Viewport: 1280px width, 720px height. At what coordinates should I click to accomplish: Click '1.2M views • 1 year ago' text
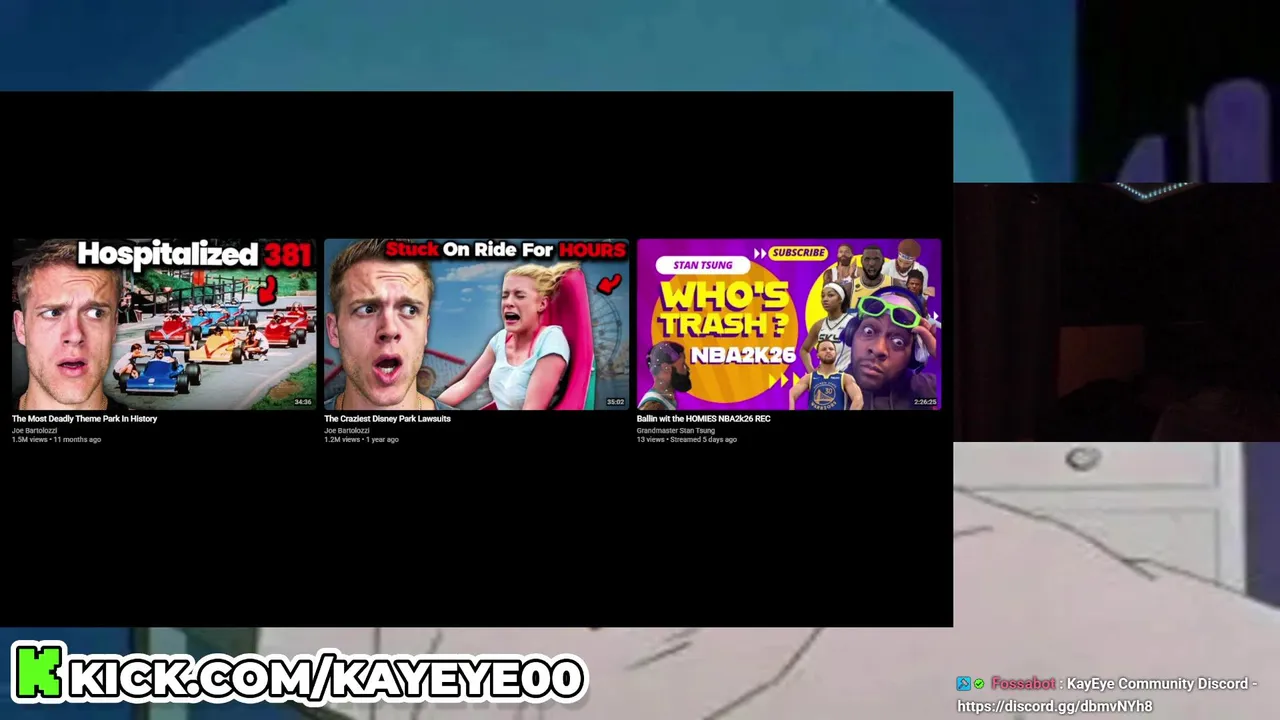(361, 440)
